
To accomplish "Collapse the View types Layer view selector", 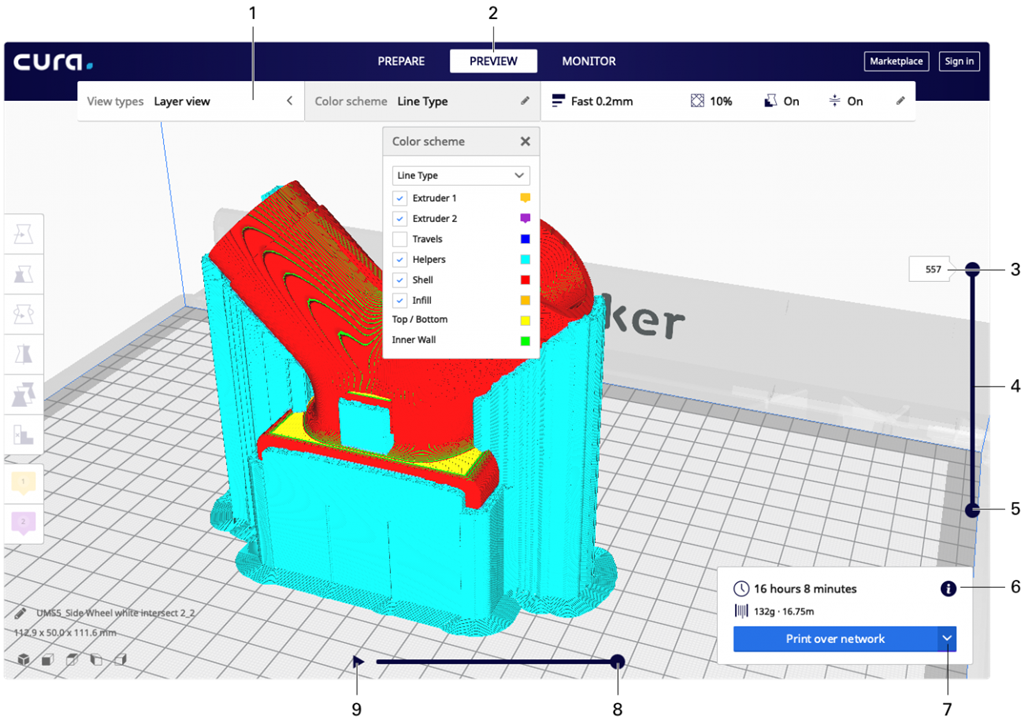I will (x=289, y=101).
